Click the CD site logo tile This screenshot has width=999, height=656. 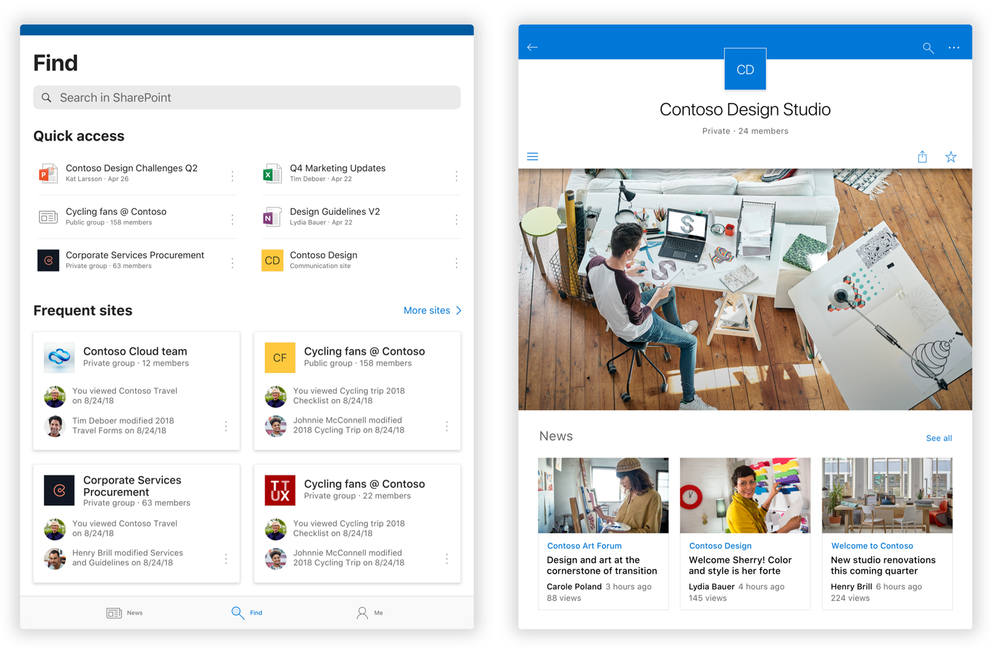[x=745, y=69]
